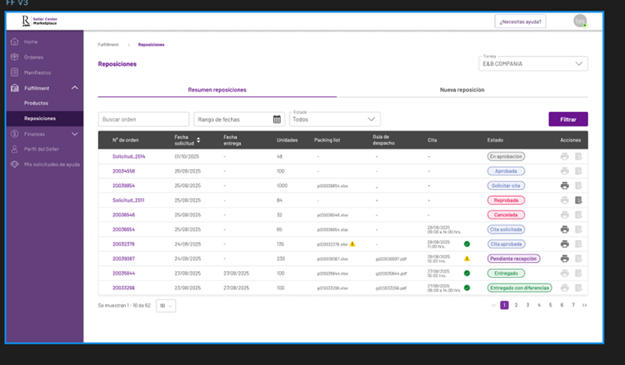625x365 pixels.
Task: Click the Seller Center Marketplace logo
Action: pyautogui.click(x=39, y=21)
